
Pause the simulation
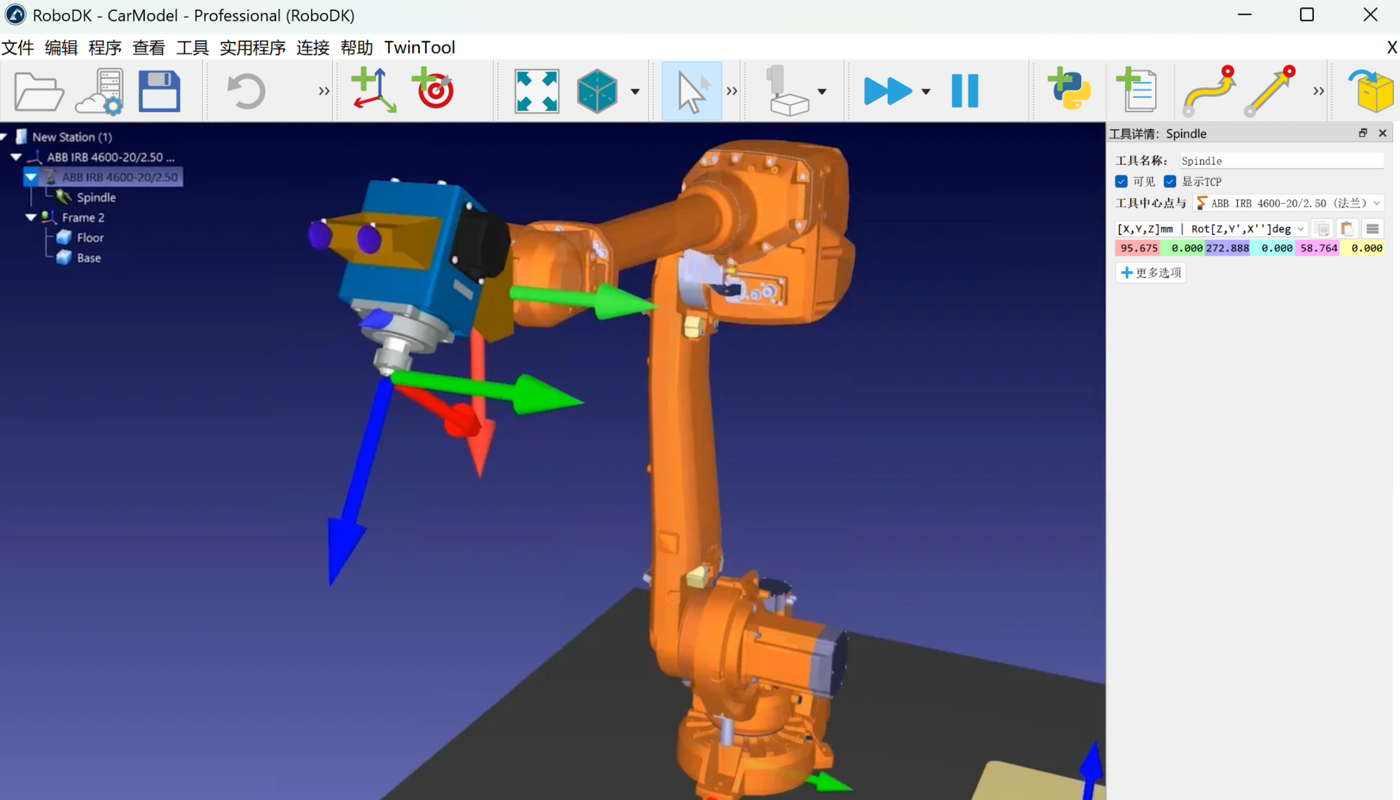point(965,91)
